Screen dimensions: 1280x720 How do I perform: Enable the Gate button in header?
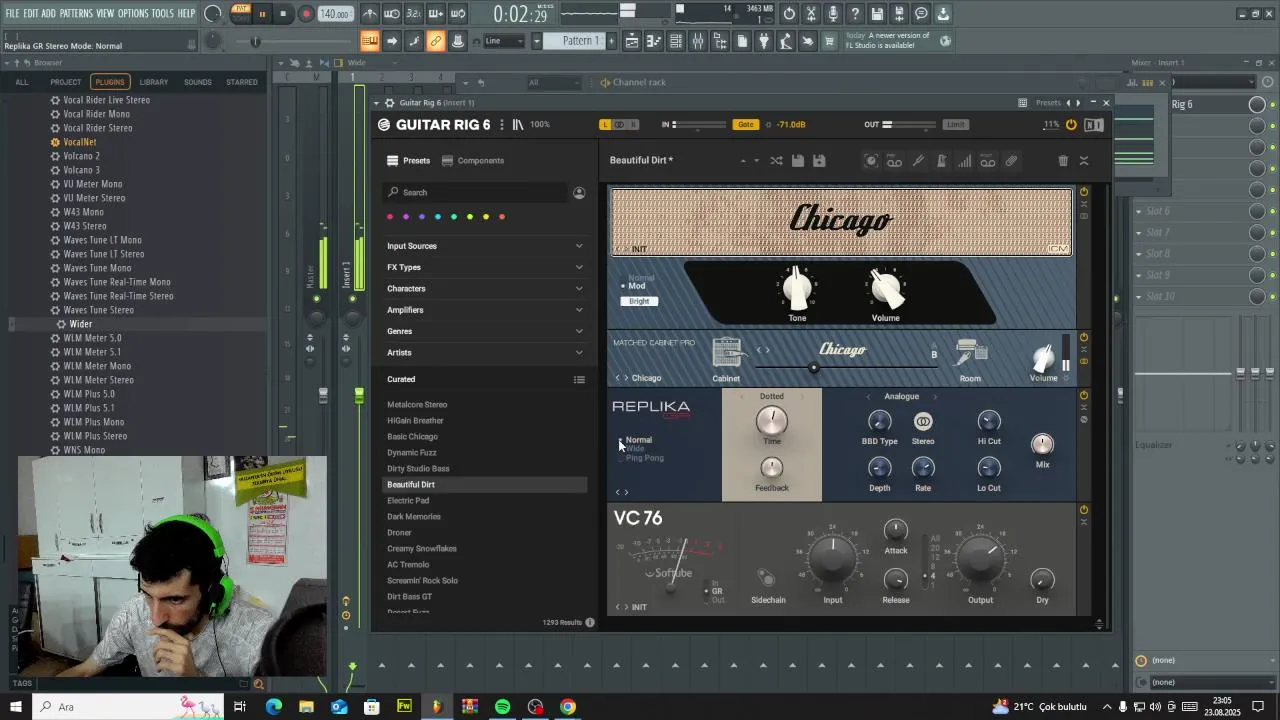(x=746, y=125)
